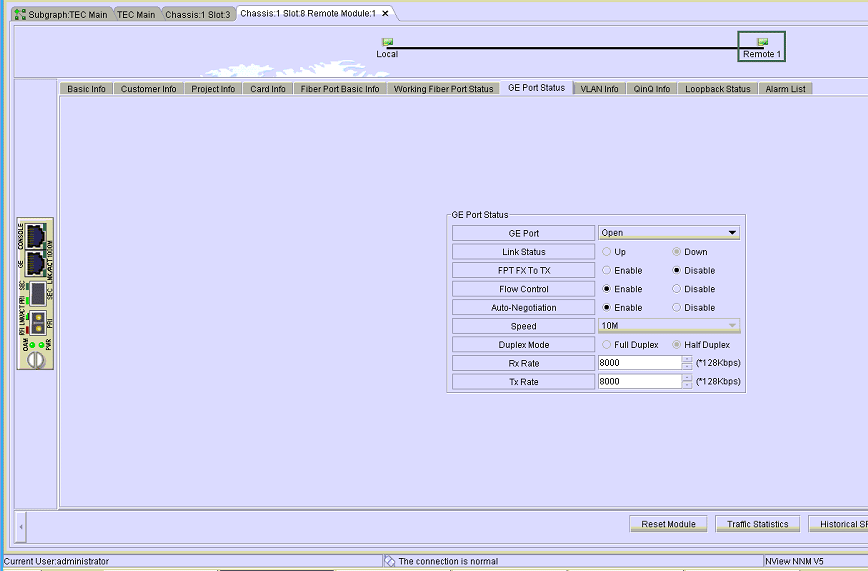Open the Customer Info tab
Image resolution: width=868 pixels, height=571 pixels.
pos(148,89)
